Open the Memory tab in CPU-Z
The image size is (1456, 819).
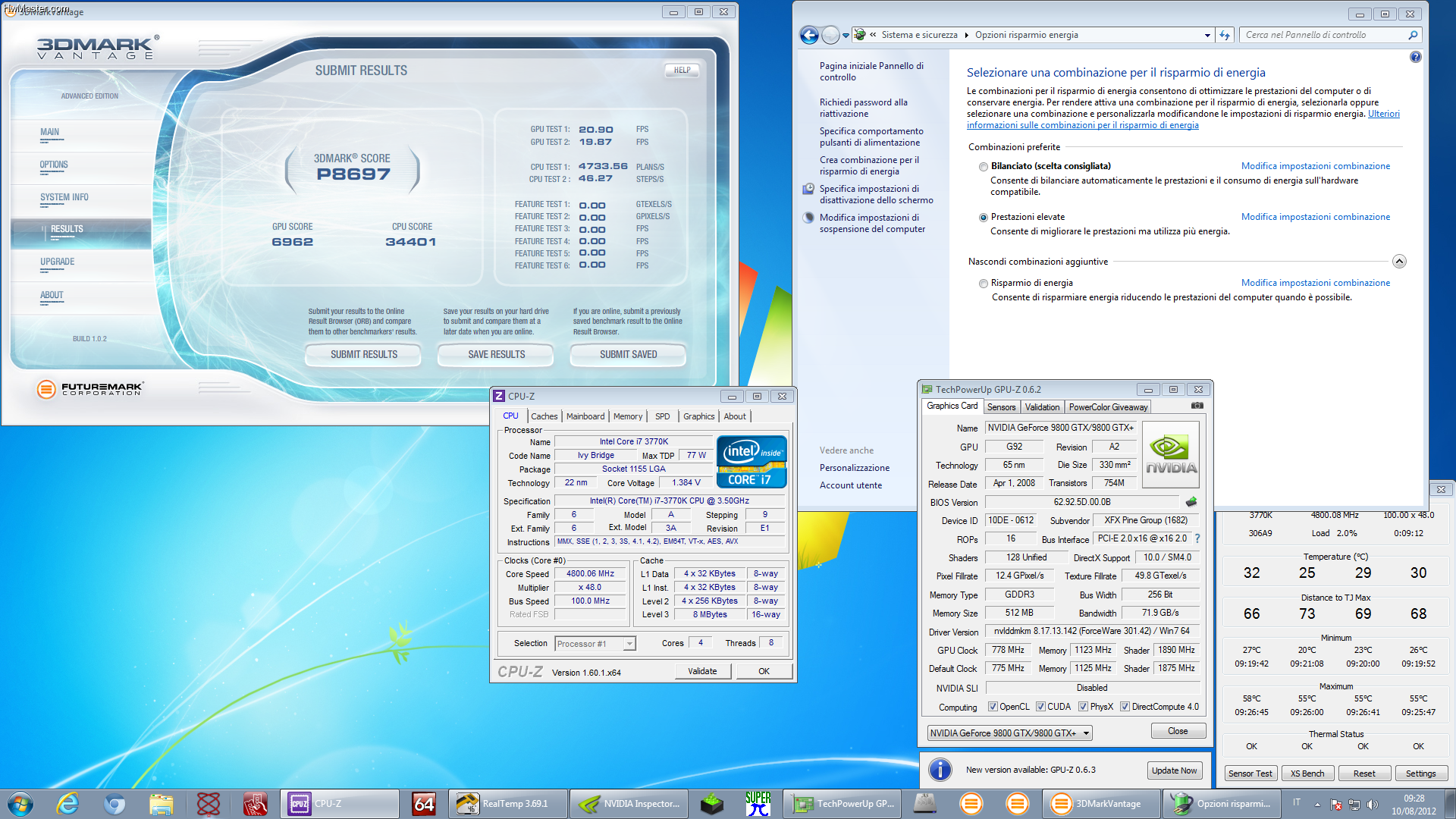click(x=628, y=416)
